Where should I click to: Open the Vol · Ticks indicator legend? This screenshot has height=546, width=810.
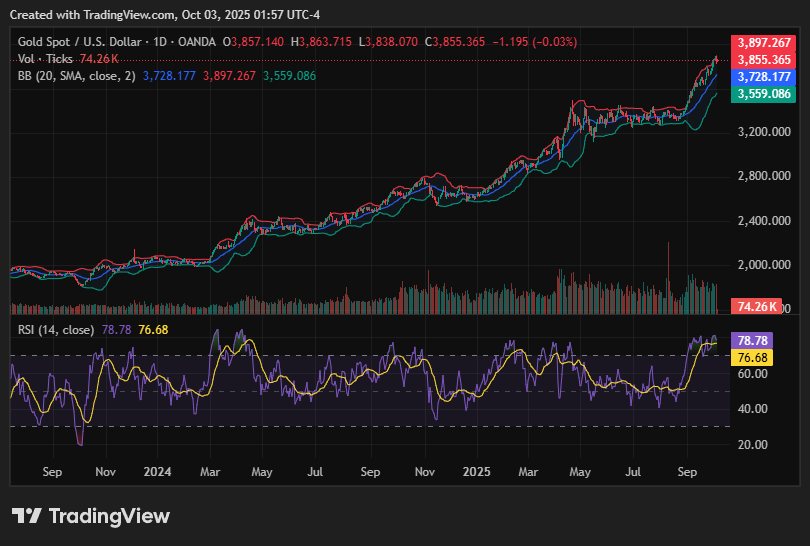pos(46,59)
